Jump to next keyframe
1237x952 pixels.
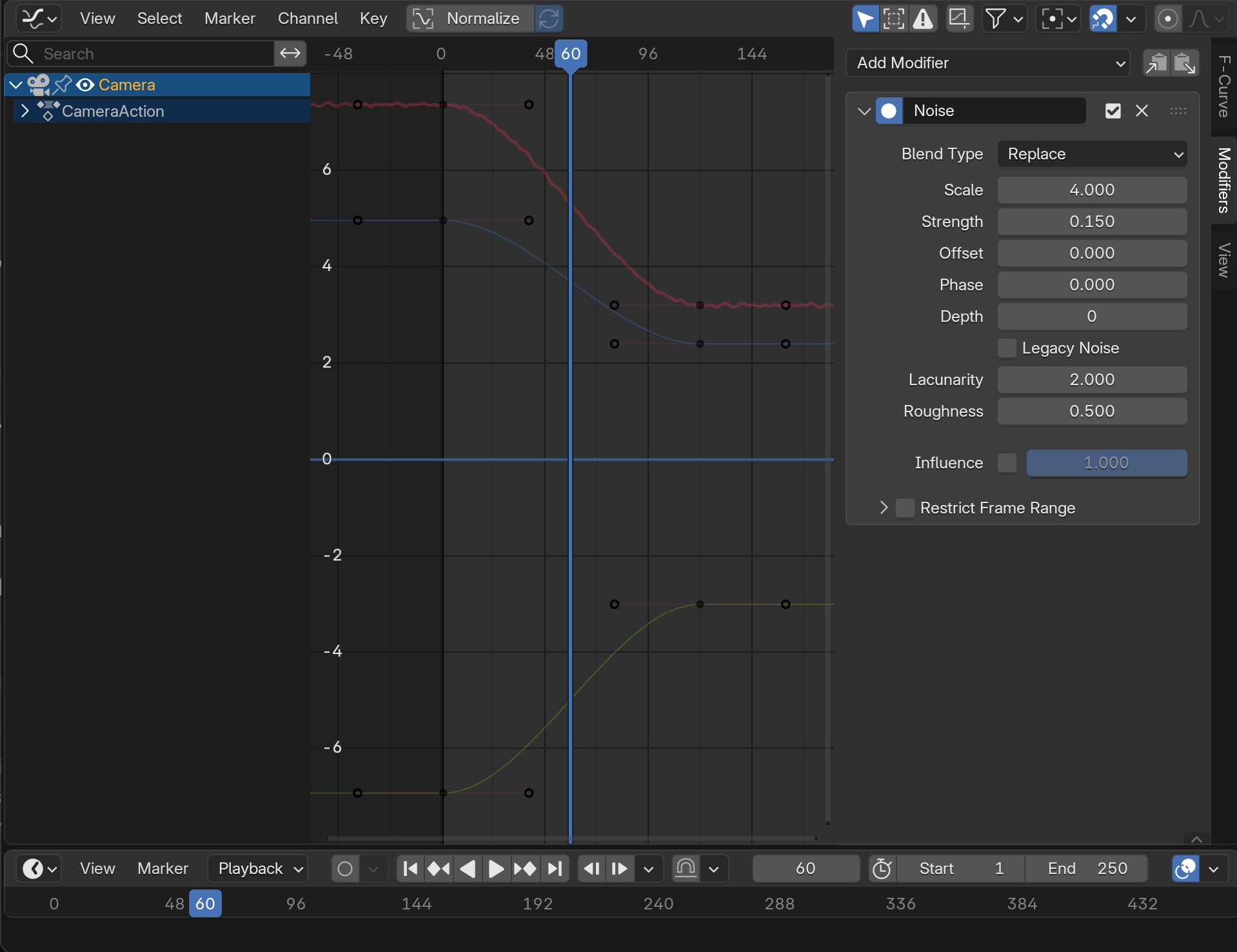[525, 869]
